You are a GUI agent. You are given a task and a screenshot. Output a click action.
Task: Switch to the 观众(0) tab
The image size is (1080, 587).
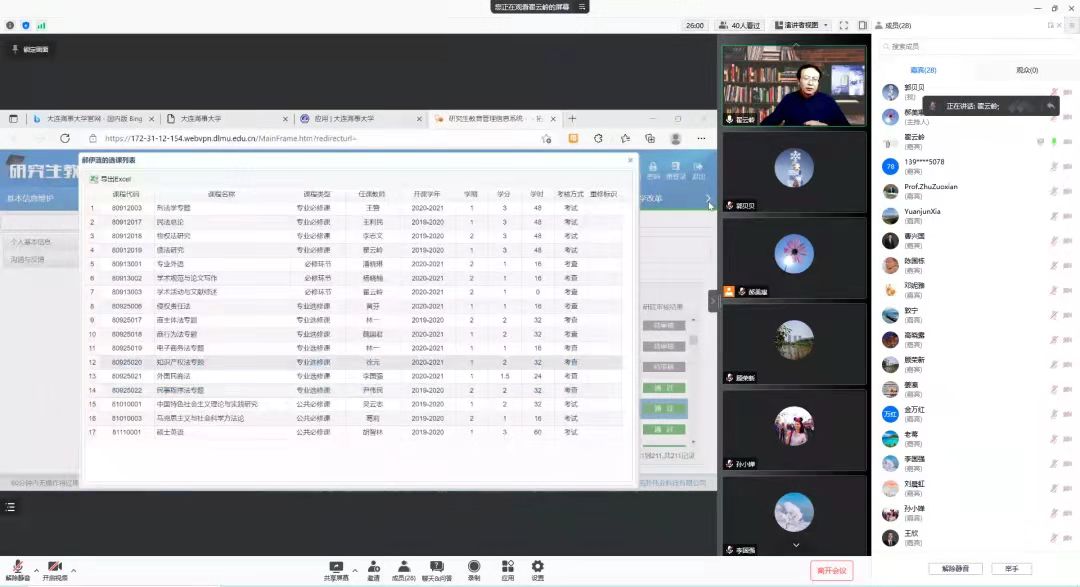[x=1027, y=70]
